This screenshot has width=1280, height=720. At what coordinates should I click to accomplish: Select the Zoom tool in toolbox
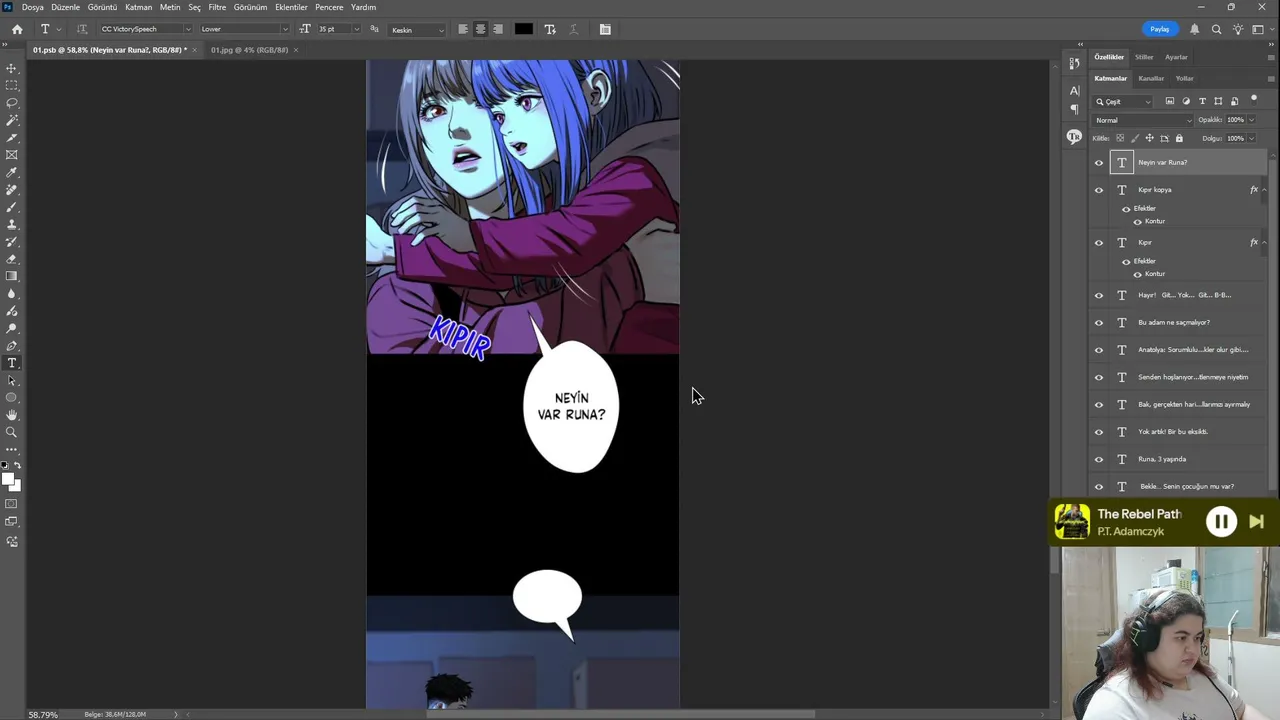(x=12, y=432)
